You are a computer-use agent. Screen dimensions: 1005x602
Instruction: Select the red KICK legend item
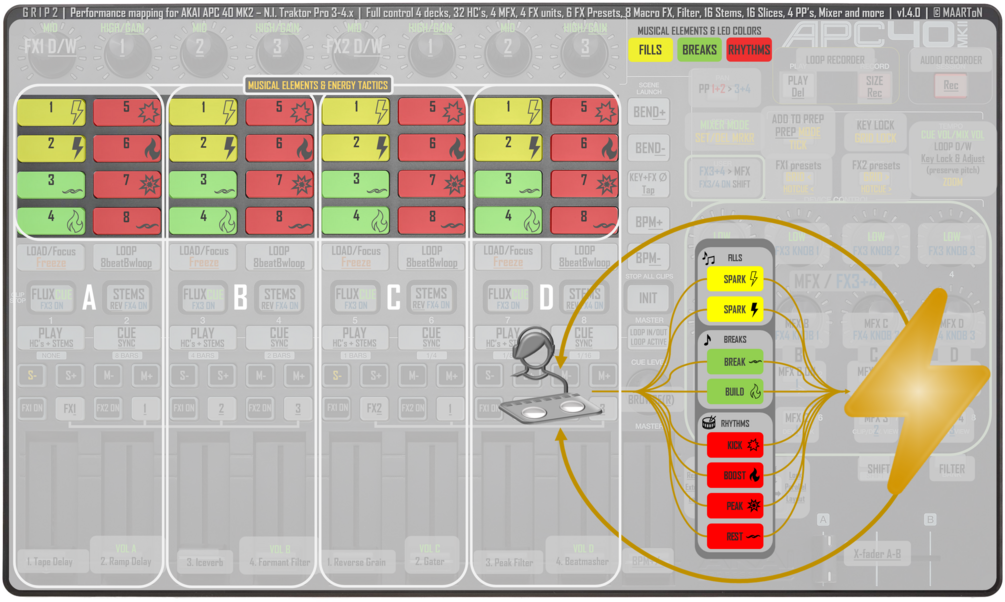[x=735, y=445]
